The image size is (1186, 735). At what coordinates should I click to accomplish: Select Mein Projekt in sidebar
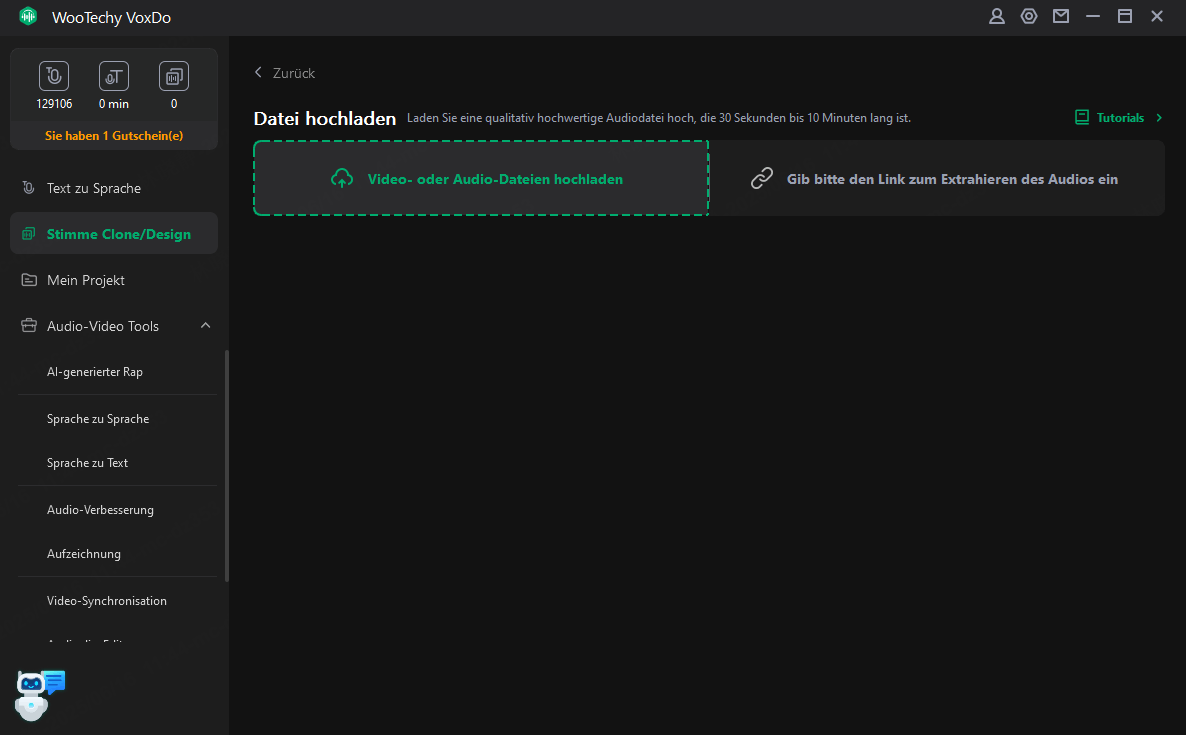pos(86,280)
